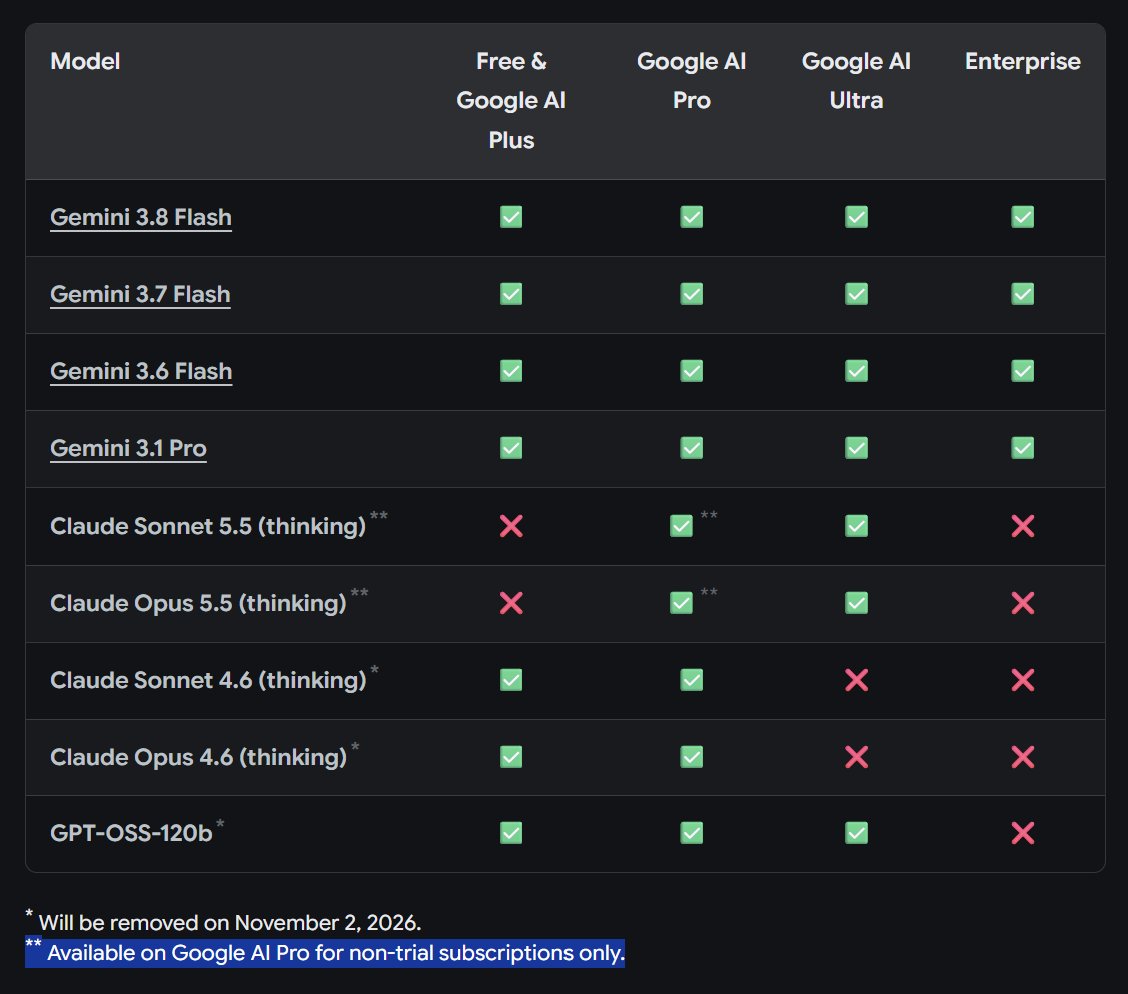Click Claude Opus 5.5 red cross under Free & Google AI Plus
The image size is (1128, 994).
511,603
